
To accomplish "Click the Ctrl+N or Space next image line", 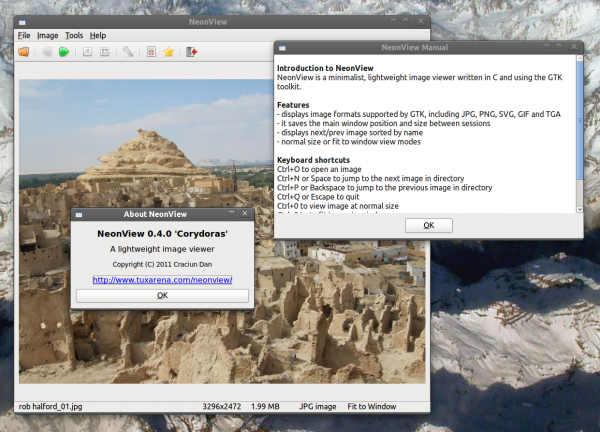I will (370, 178).
